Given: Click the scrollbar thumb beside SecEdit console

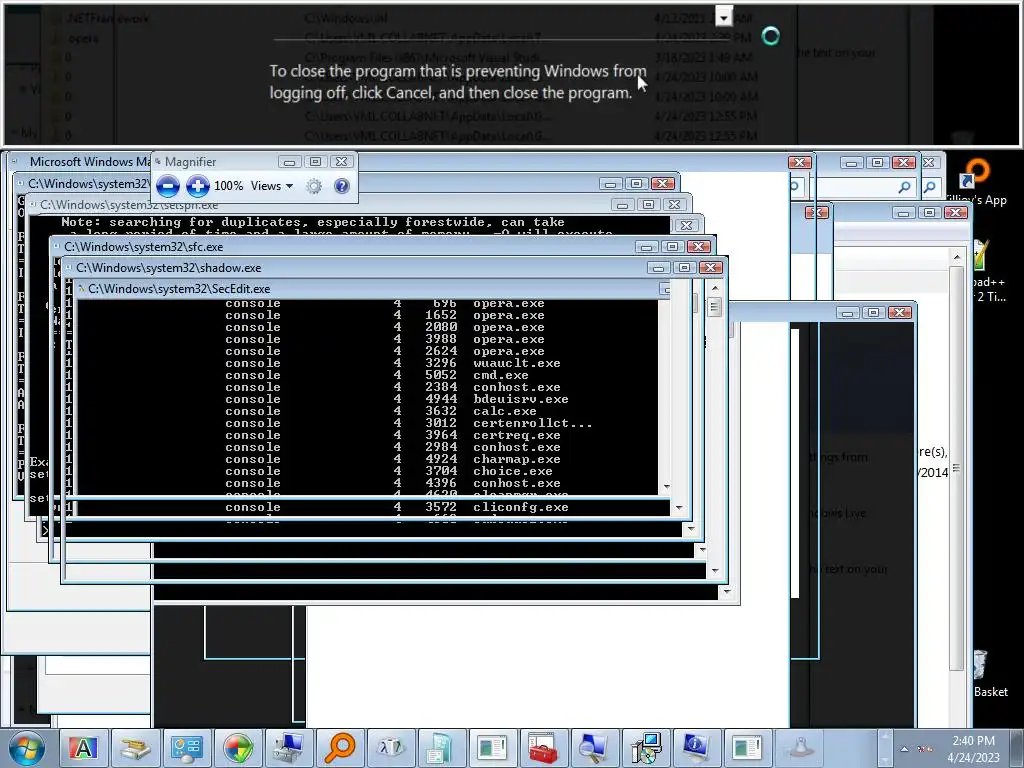Looking at the screenshot, I should pos(715,307).
